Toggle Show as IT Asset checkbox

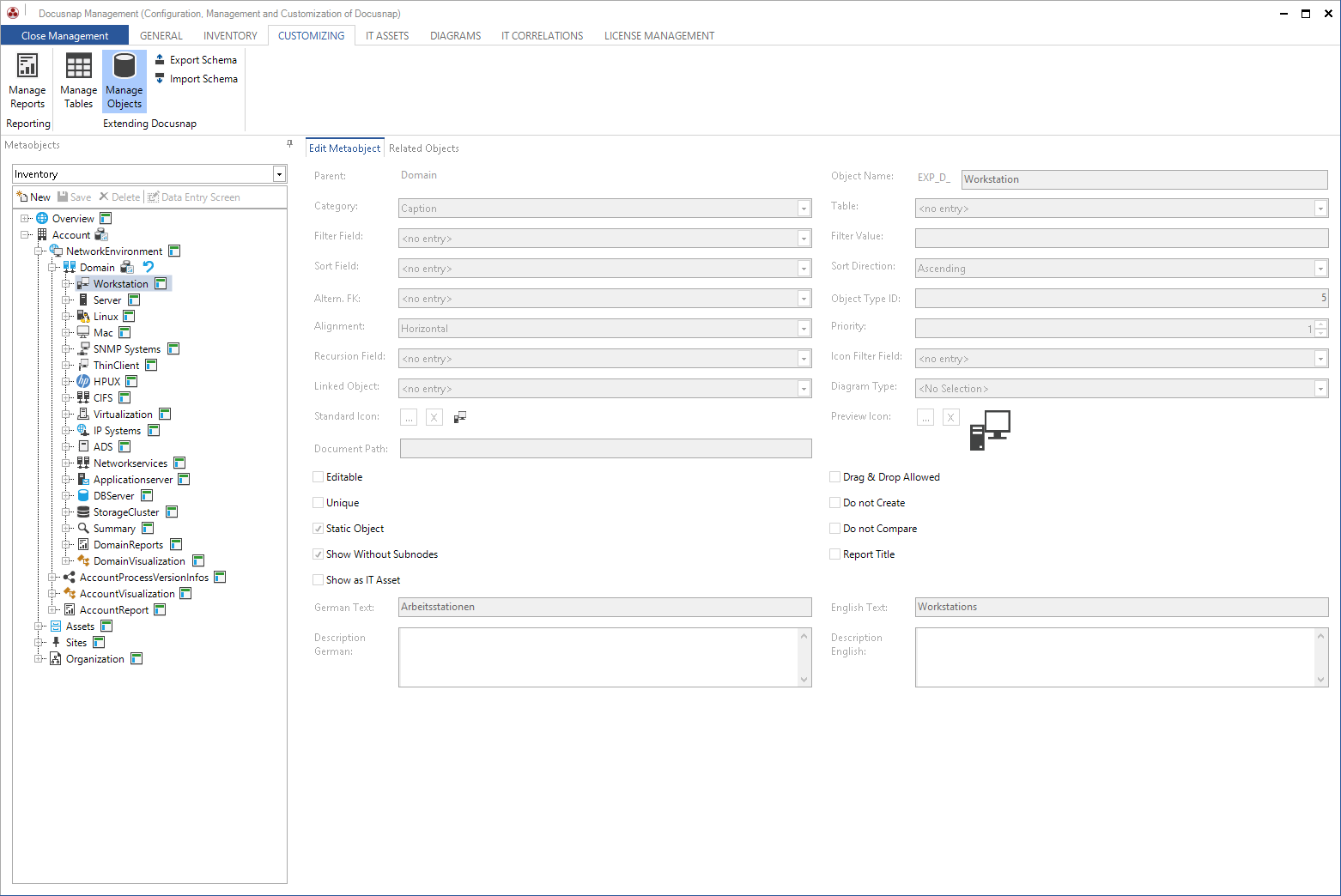[319, 580]
